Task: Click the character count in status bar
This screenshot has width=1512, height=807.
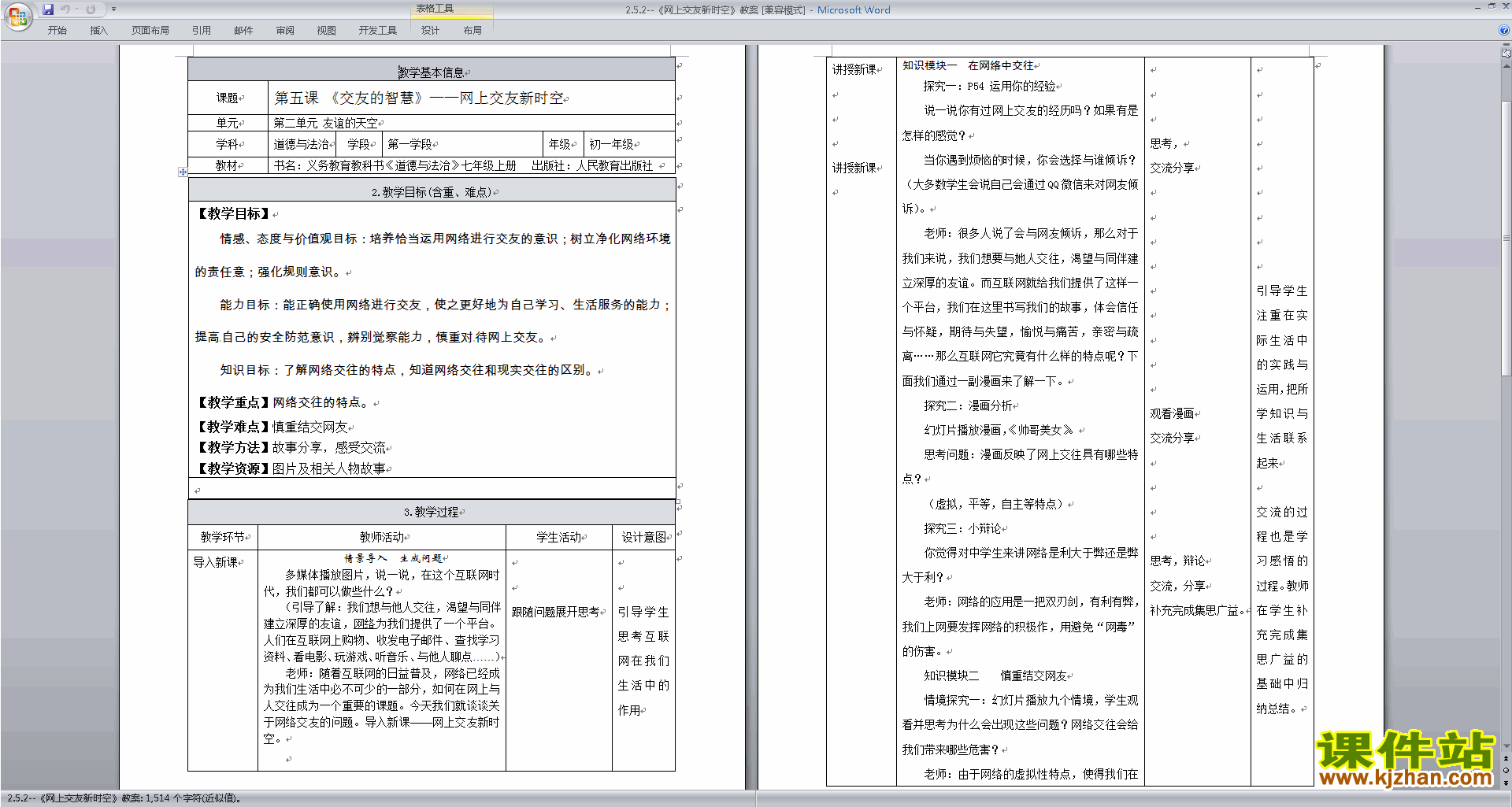Action: tap(192, 798)
